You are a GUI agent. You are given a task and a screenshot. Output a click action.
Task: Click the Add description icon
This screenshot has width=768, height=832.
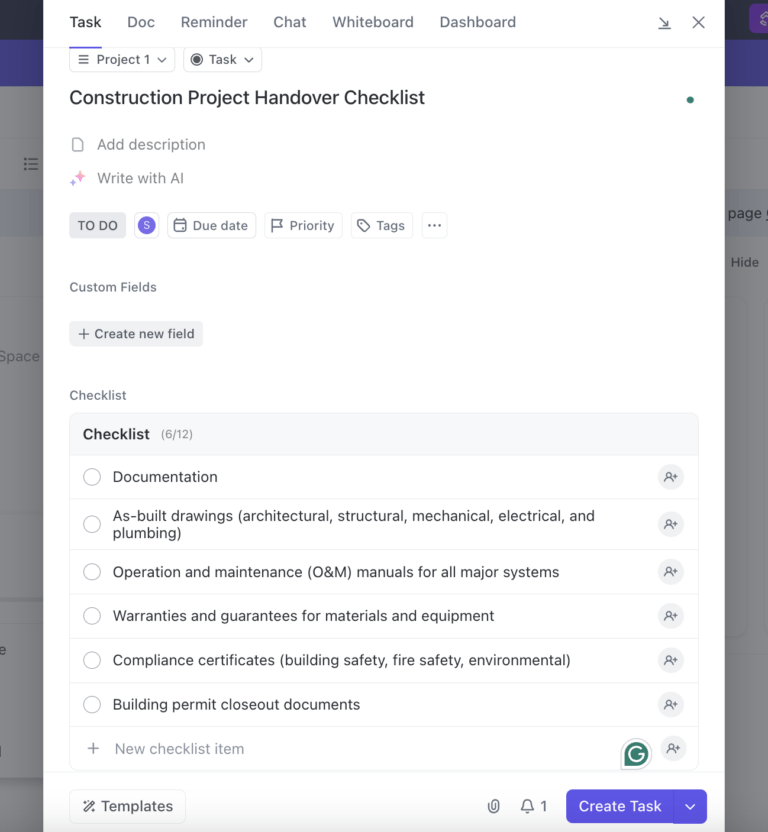click(78, 144)
